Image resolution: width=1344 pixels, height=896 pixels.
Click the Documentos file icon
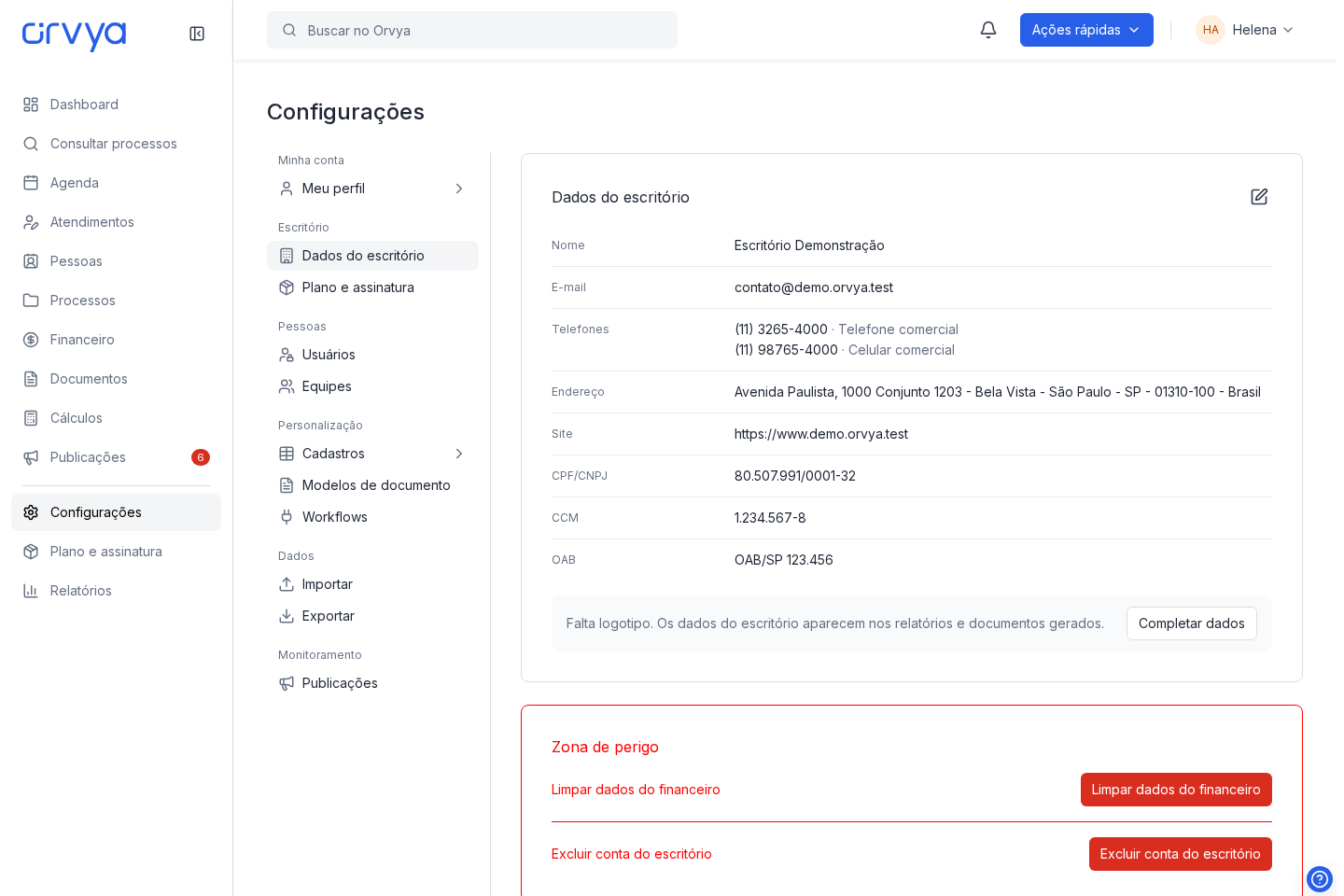[31, 379]
